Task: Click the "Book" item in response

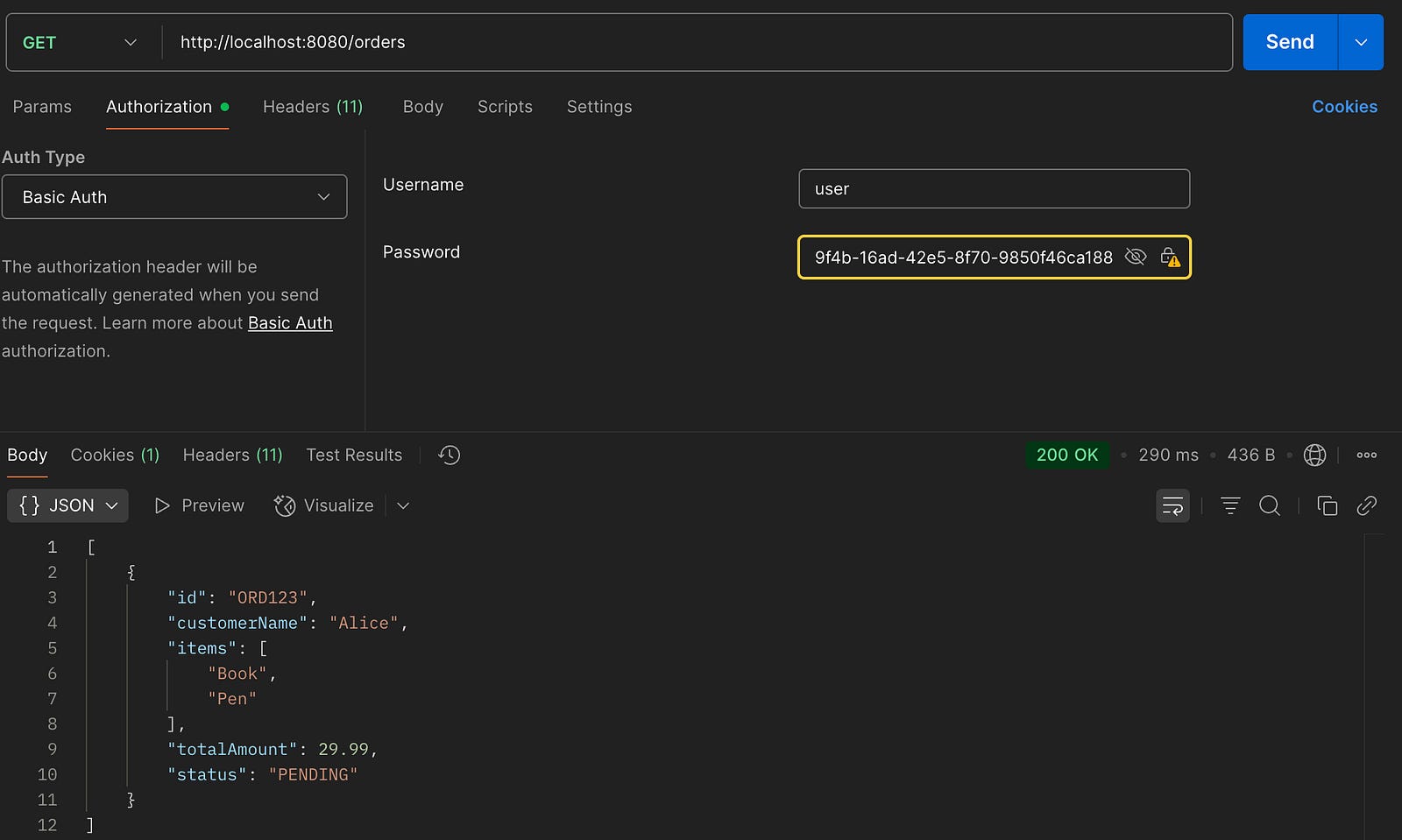Action: point(237,674)
